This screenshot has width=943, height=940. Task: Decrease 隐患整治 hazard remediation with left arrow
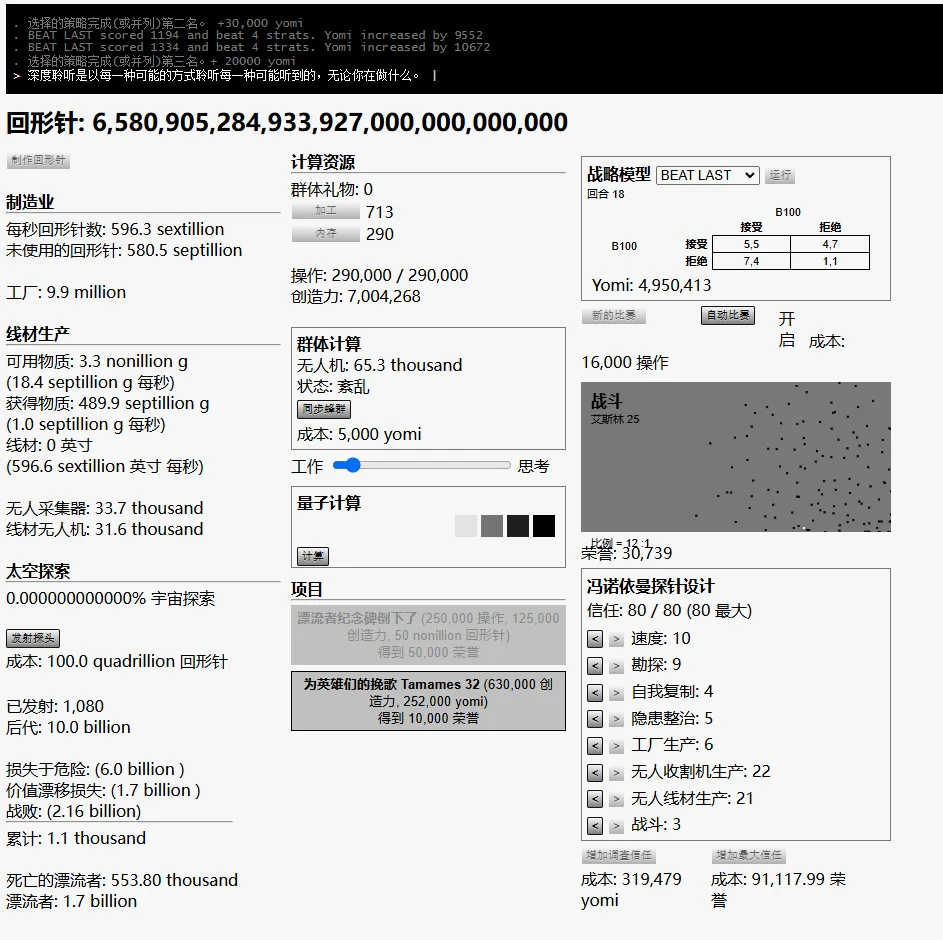595,719
